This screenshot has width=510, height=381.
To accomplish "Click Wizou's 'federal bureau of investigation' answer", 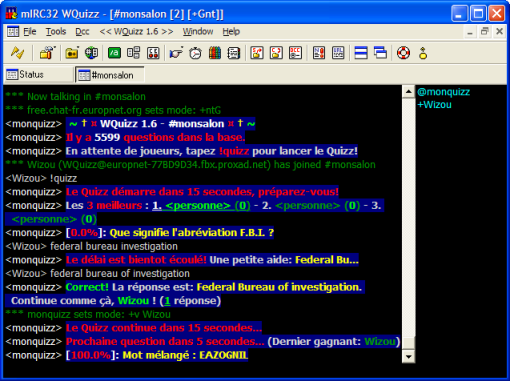I will coord(120,274).
